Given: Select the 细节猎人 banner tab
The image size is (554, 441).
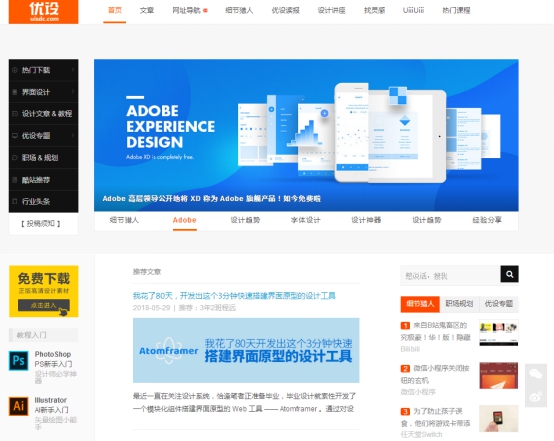Looking at the screenshot, I should tap(124, 220).
